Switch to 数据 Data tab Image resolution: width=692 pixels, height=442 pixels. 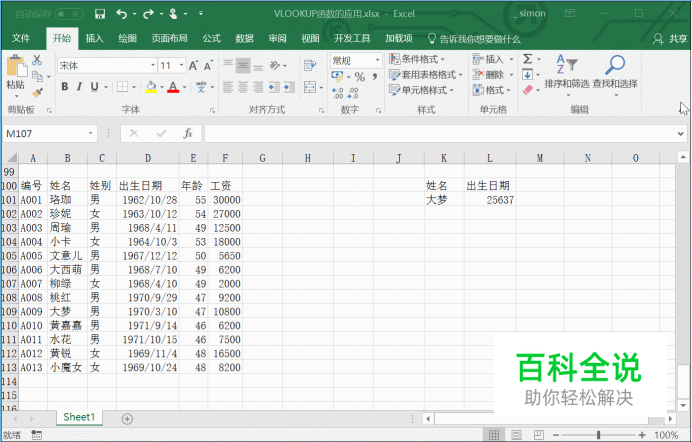244,39
